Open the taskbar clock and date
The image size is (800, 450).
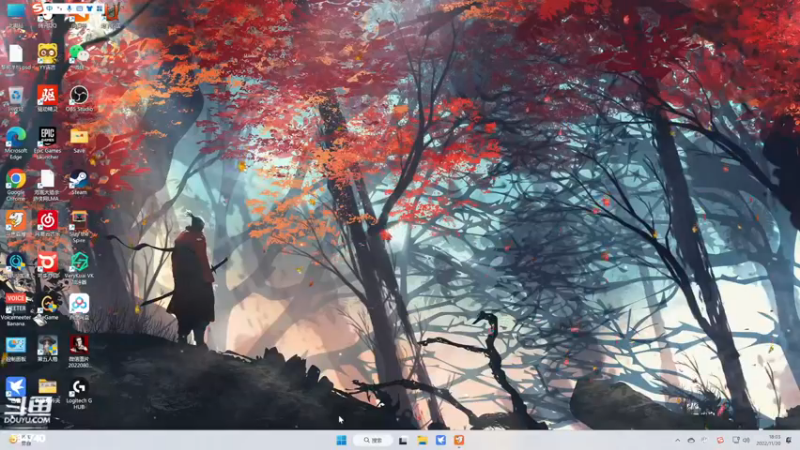[x=768, y=440]
